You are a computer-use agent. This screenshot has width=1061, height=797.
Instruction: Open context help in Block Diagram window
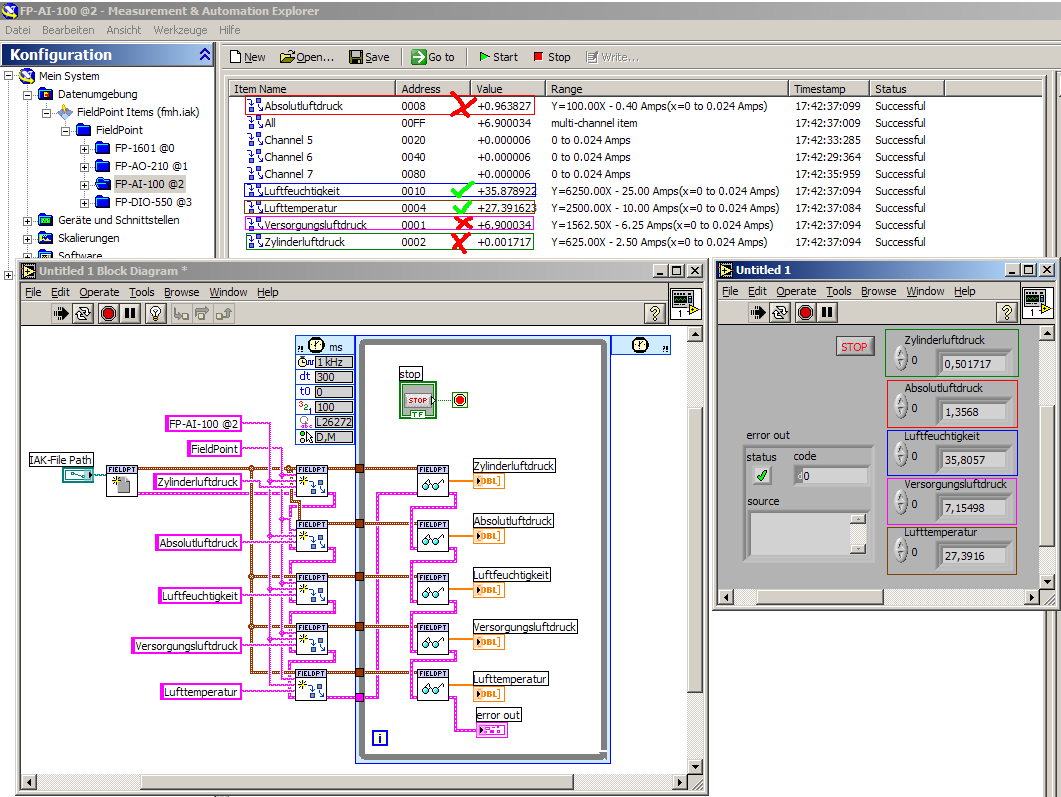(655, 313)
